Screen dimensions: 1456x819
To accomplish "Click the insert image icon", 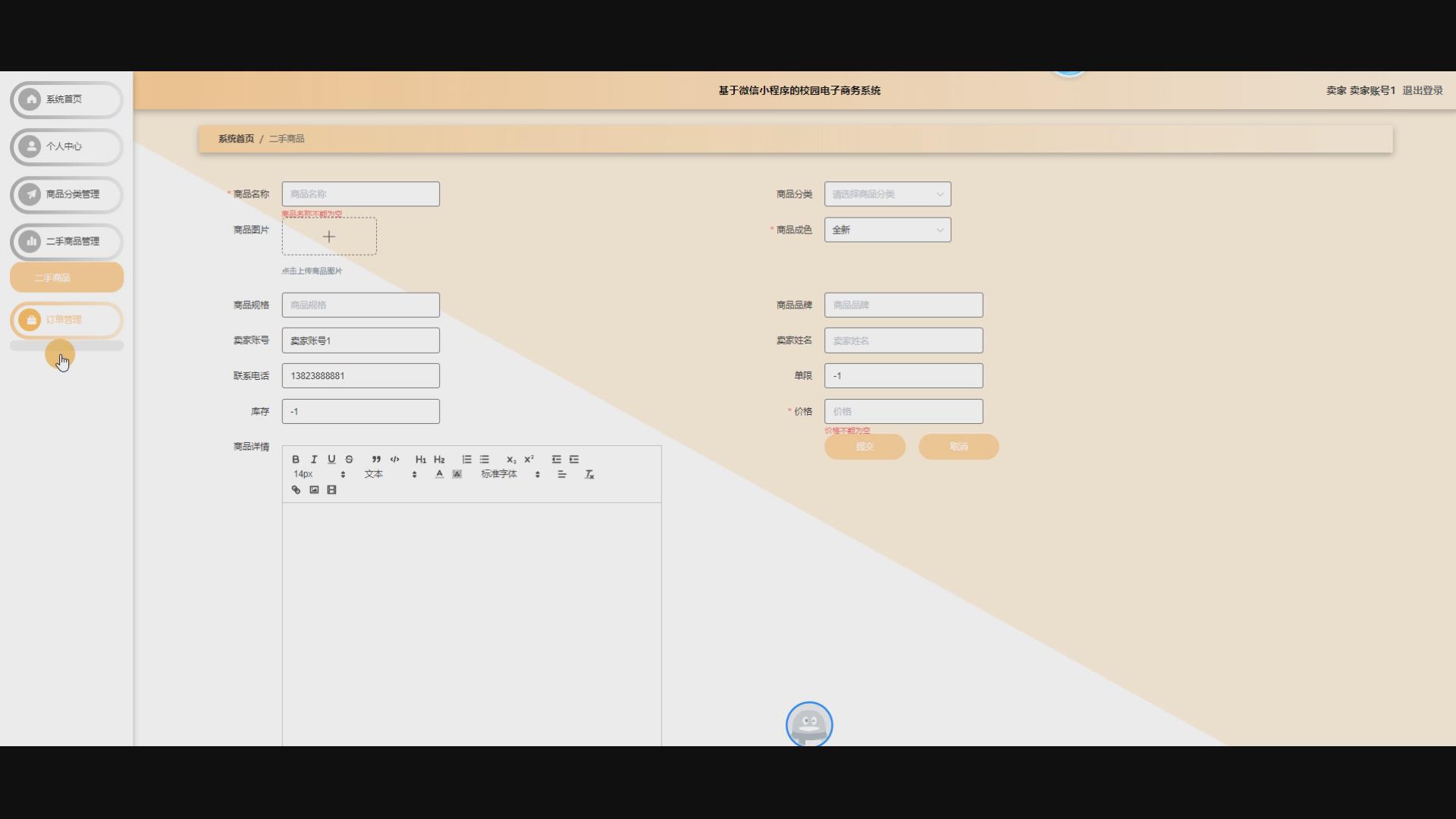I will [x=314, y=490].
